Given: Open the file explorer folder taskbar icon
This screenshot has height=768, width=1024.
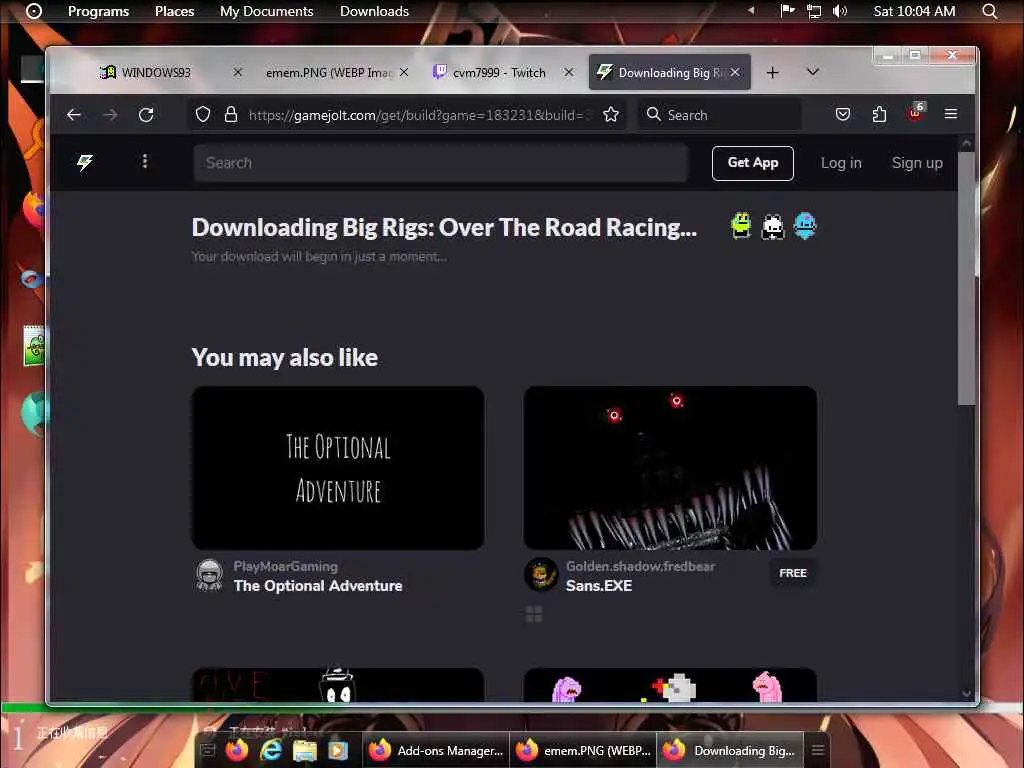Looking at the screenshot, I should click(x=304, y=751).
